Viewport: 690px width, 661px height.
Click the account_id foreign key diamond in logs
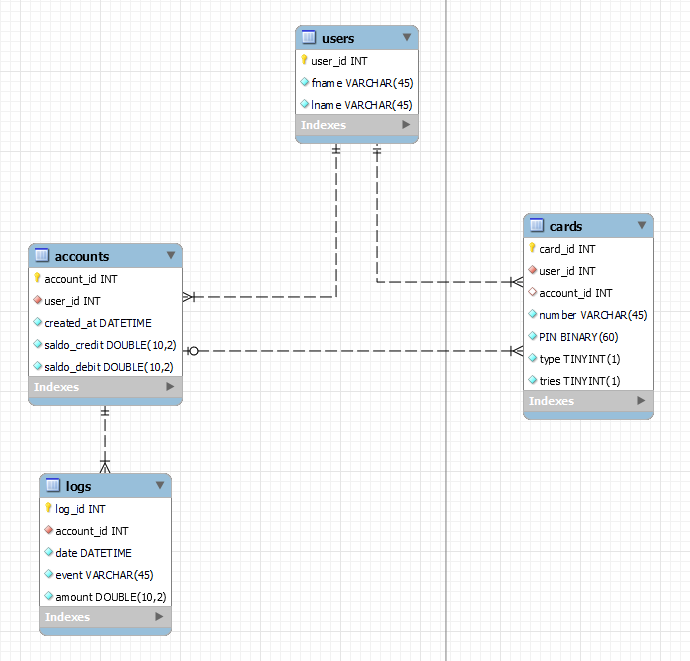pyautogui.click(x=49, y=530)
